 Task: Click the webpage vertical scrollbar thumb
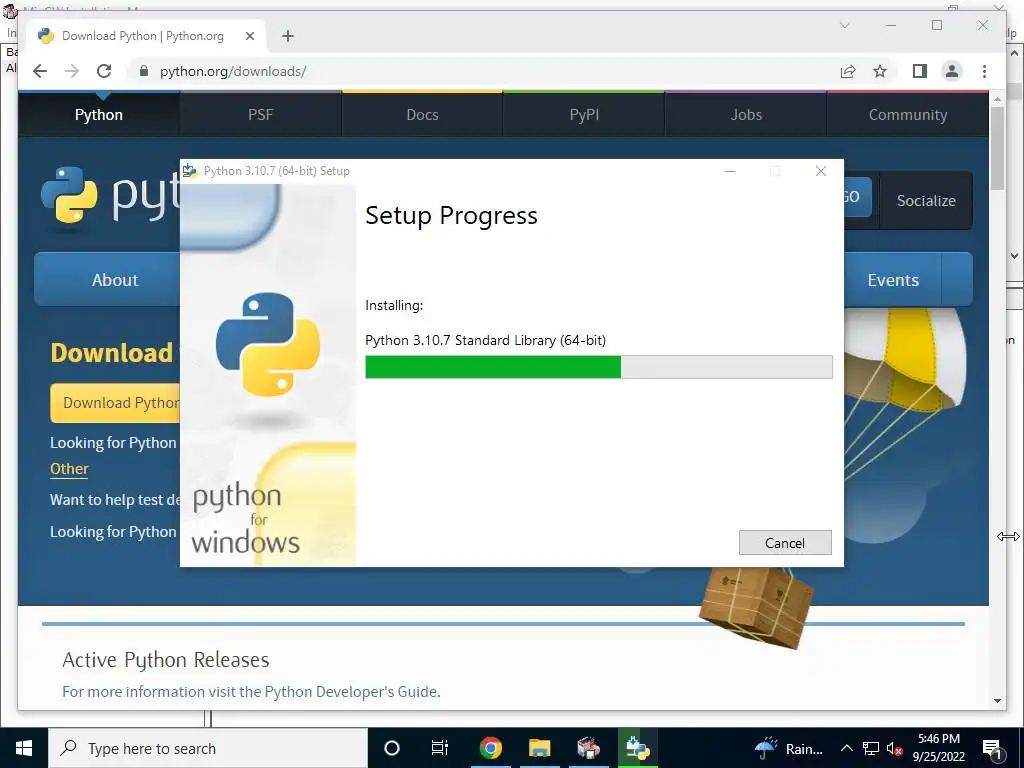point(997,148)
